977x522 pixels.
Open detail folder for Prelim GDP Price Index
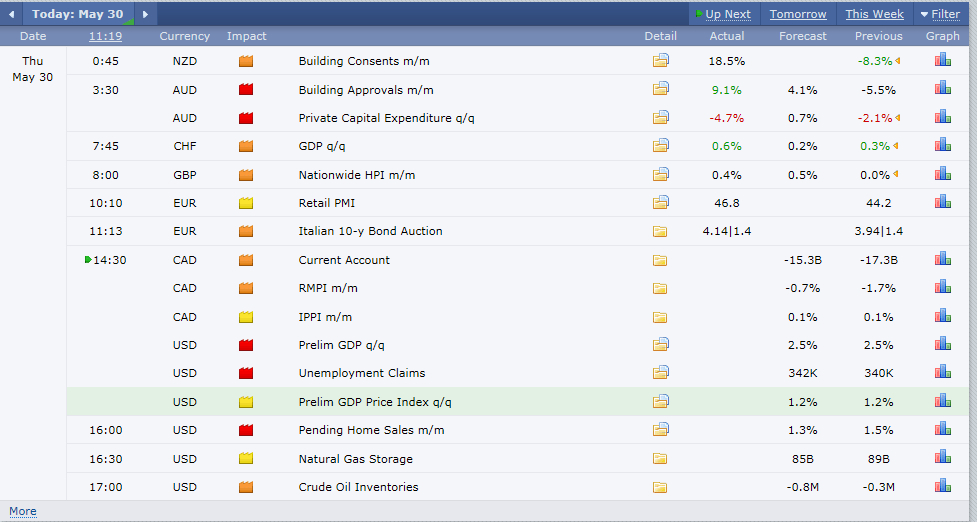coord(660,401)
